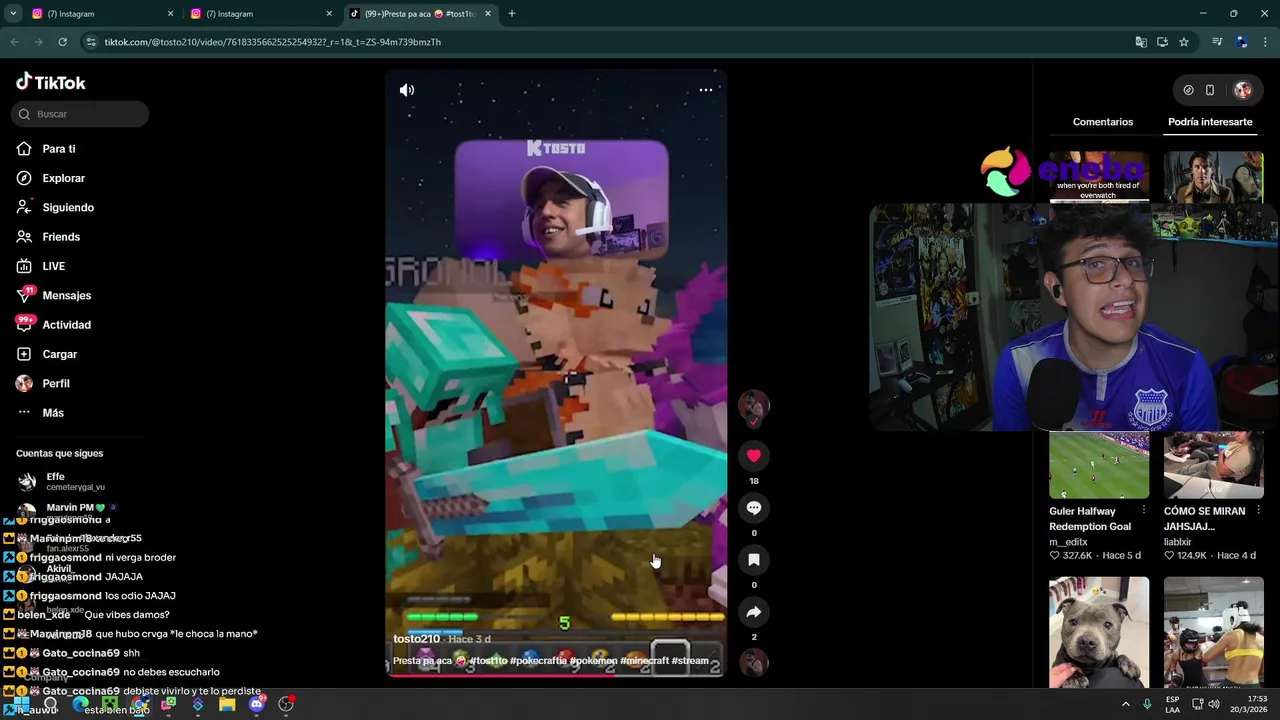Click the translate page icon
Screen dimensions: 1280x720
pos(1141,42)
